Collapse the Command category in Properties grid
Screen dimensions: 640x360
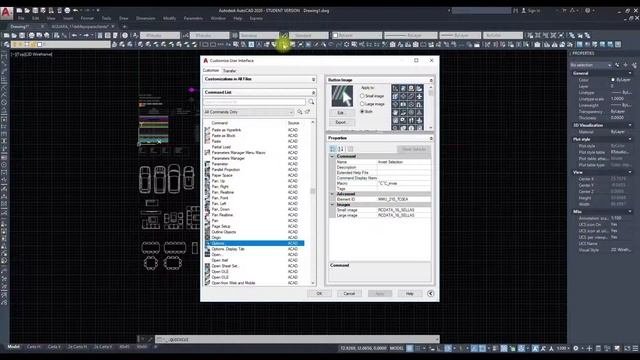pyautogui.click(x=332, y=156)
